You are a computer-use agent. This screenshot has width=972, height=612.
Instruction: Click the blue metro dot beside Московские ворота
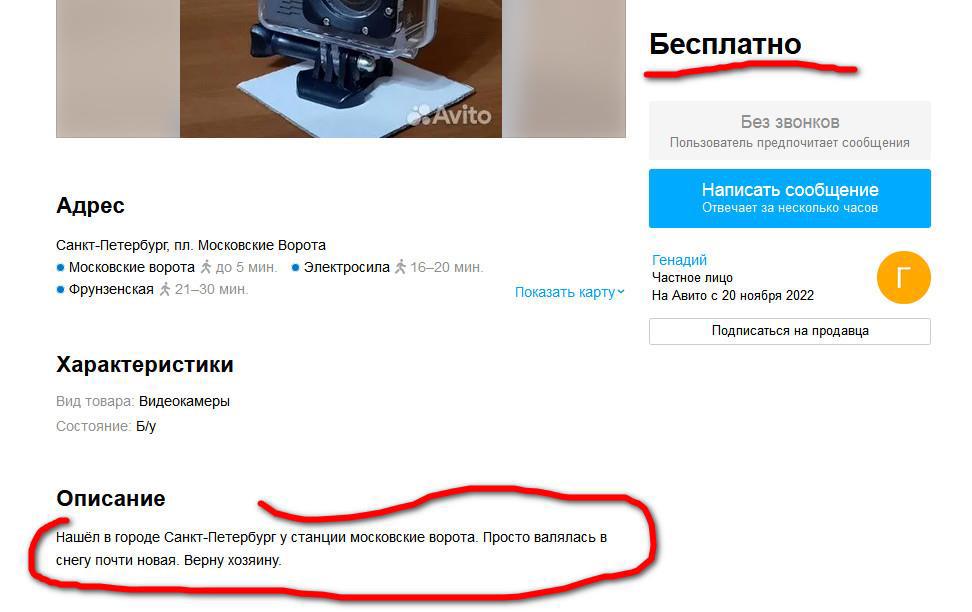pyautogui.click(x=60, y=268)
